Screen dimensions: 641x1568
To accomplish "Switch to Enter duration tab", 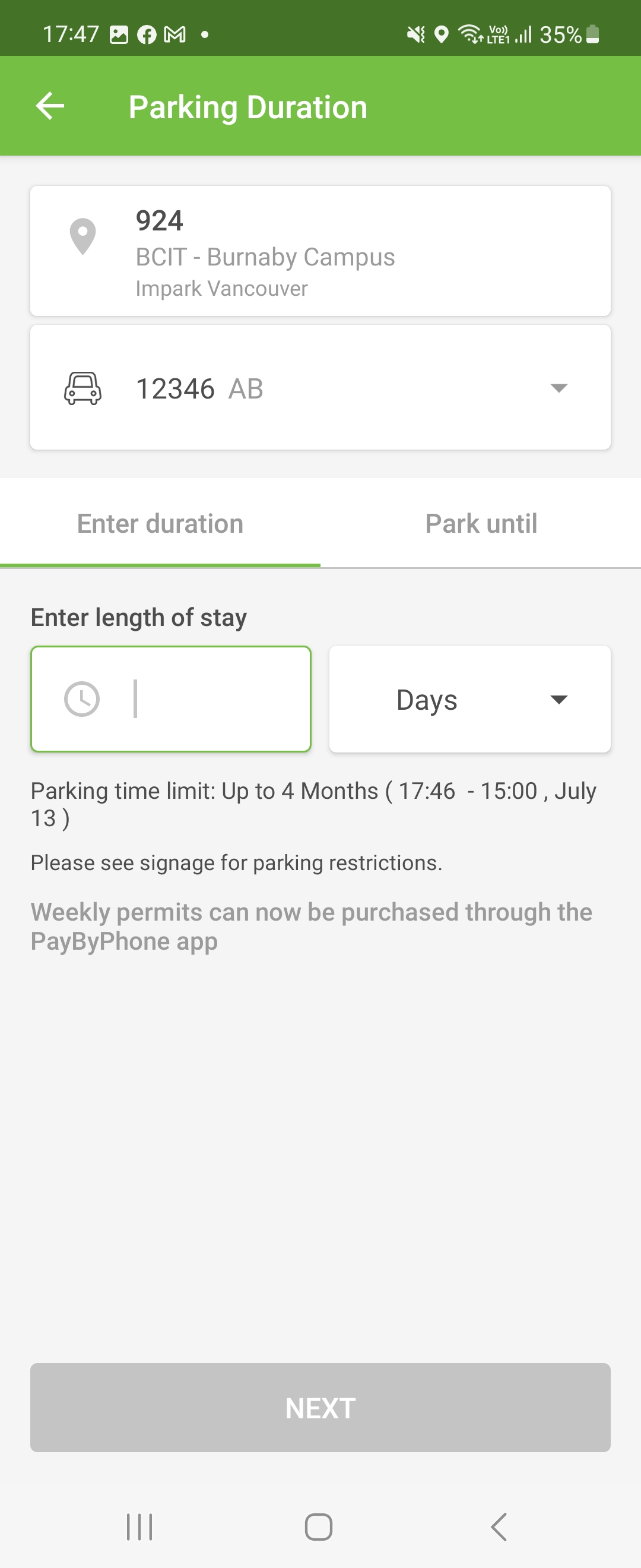I will pyautogui.click(x=160, y=524).
